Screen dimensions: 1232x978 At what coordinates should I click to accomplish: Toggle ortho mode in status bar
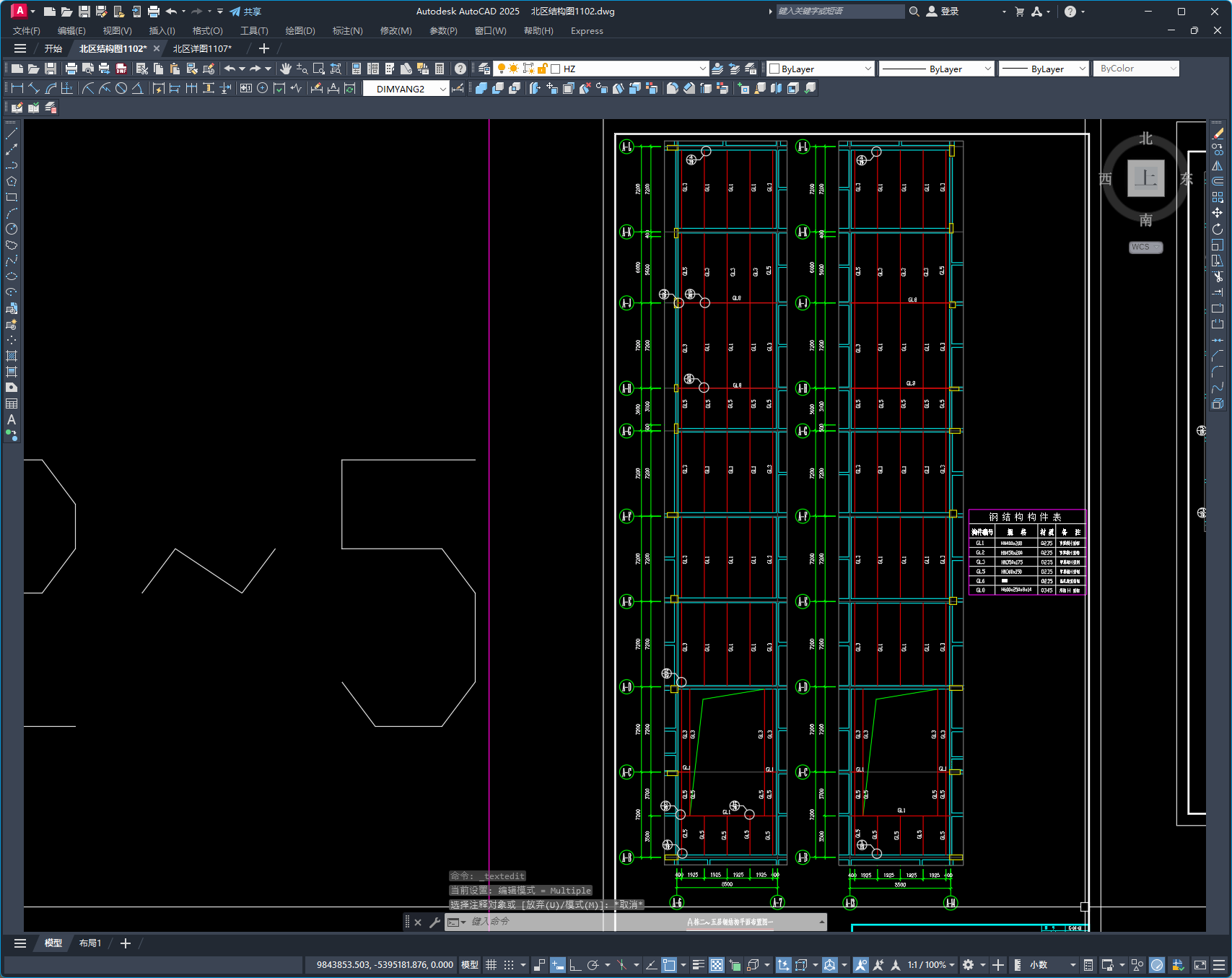point(575,965)
